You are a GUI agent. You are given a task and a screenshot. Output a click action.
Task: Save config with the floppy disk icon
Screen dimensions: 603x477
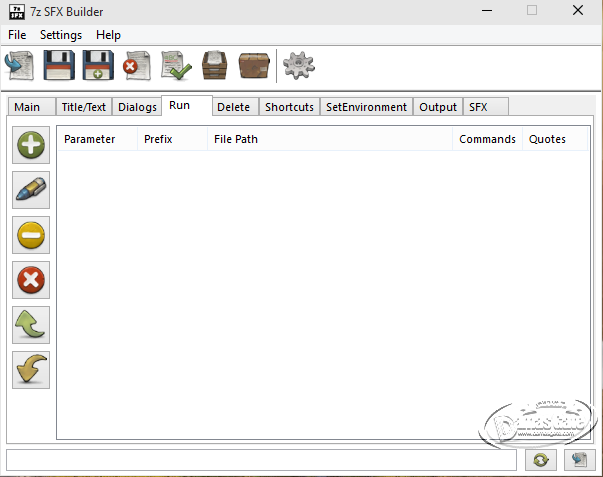tap(59, 66)
